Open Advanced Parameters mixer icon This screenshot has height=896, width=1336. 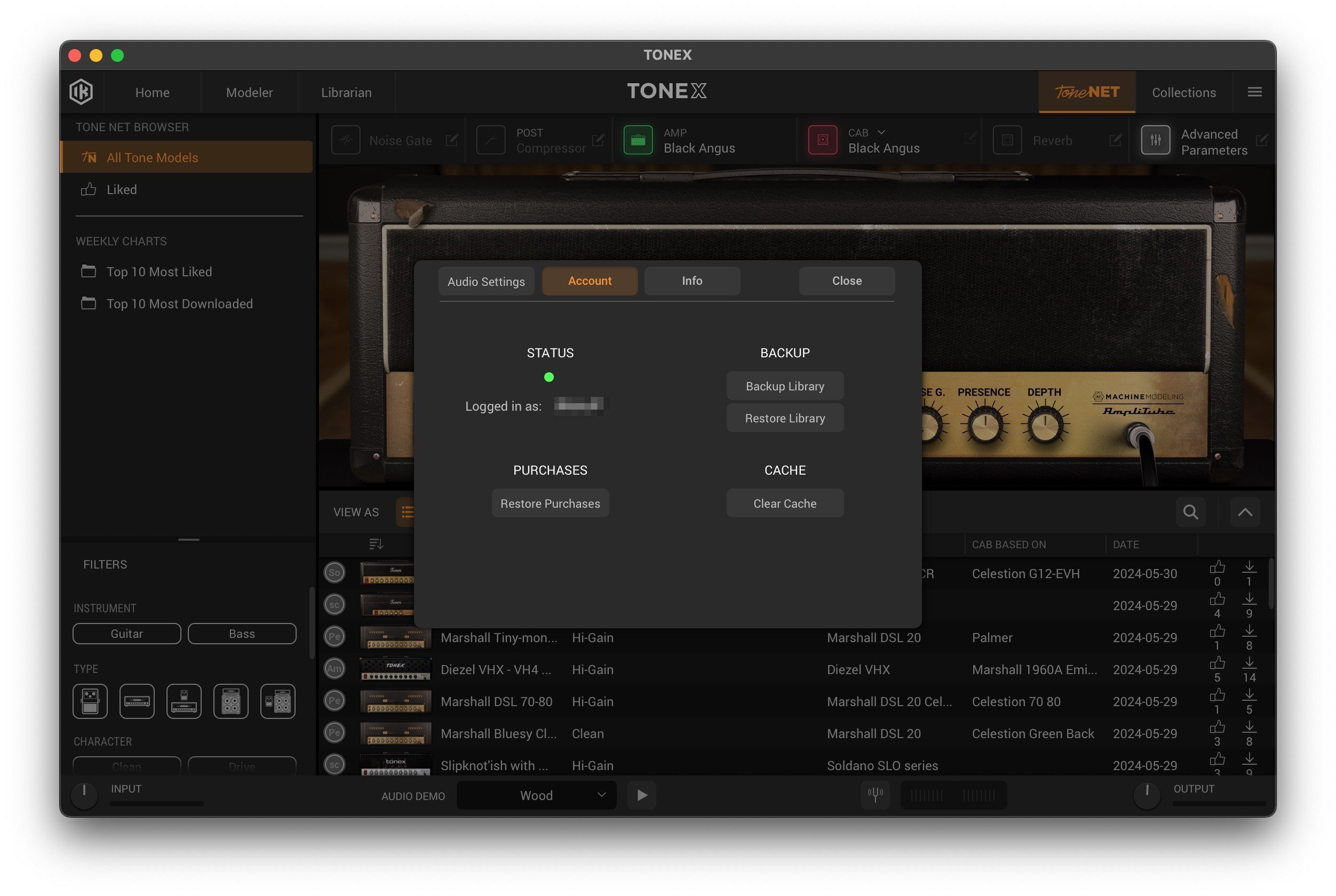(1155, 140)
